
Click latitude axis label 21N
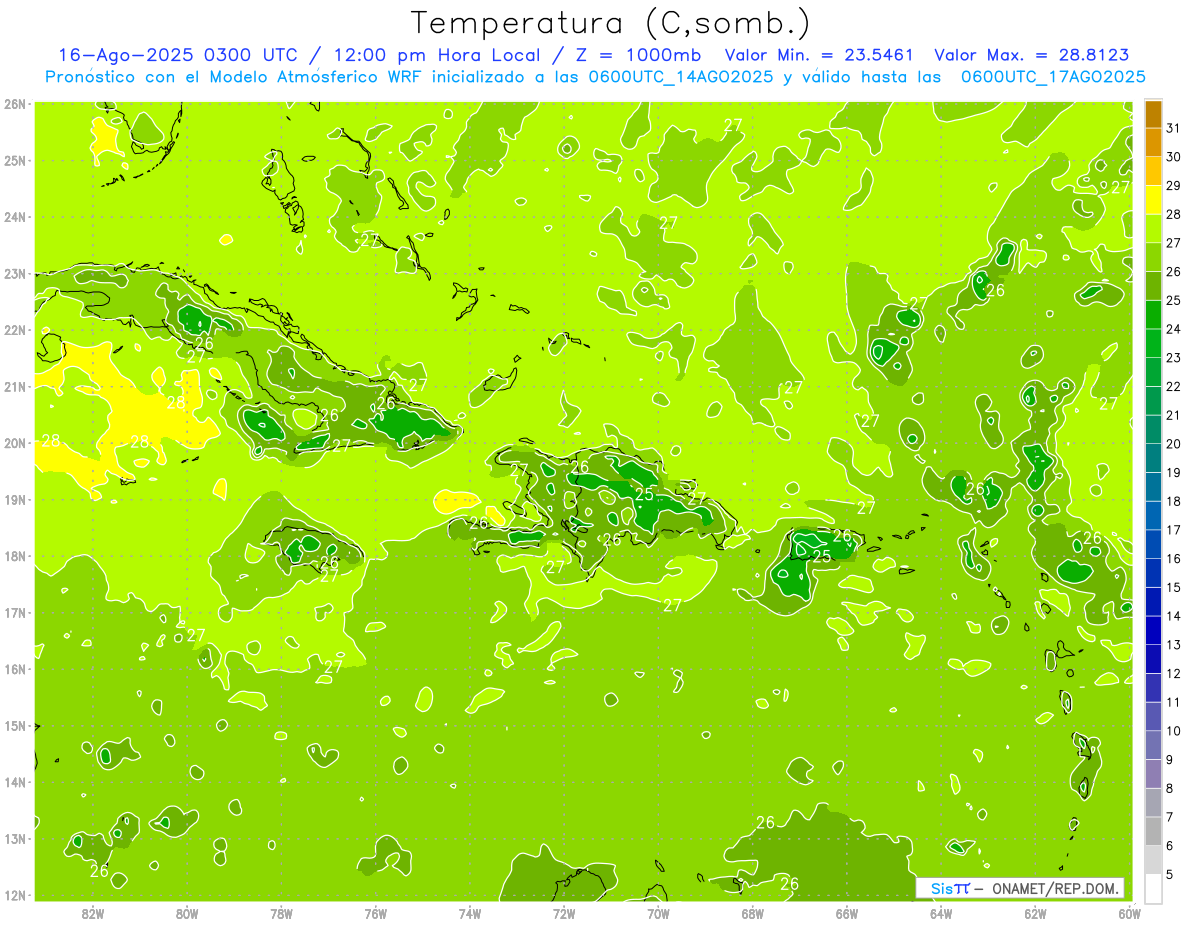click(x=16, y=387)
